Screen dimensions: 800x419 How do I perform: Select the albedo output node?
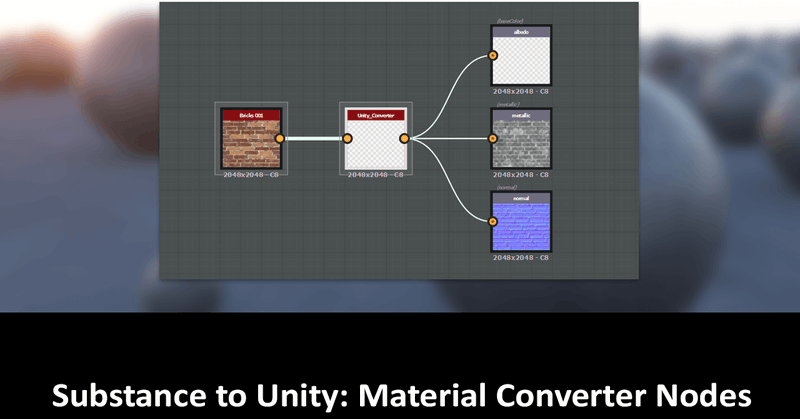point(521,55)
